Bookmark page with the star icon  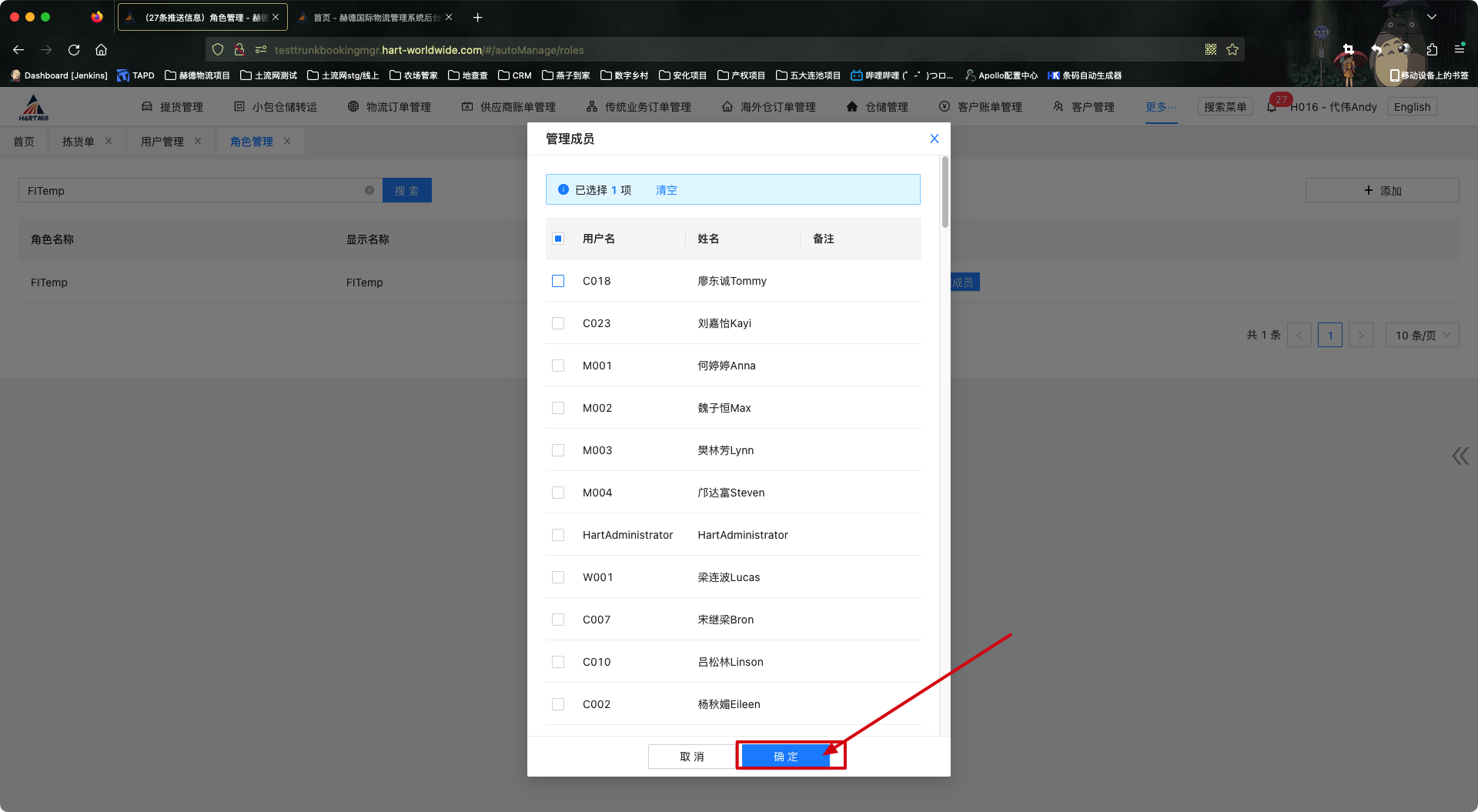point(1232,50)
